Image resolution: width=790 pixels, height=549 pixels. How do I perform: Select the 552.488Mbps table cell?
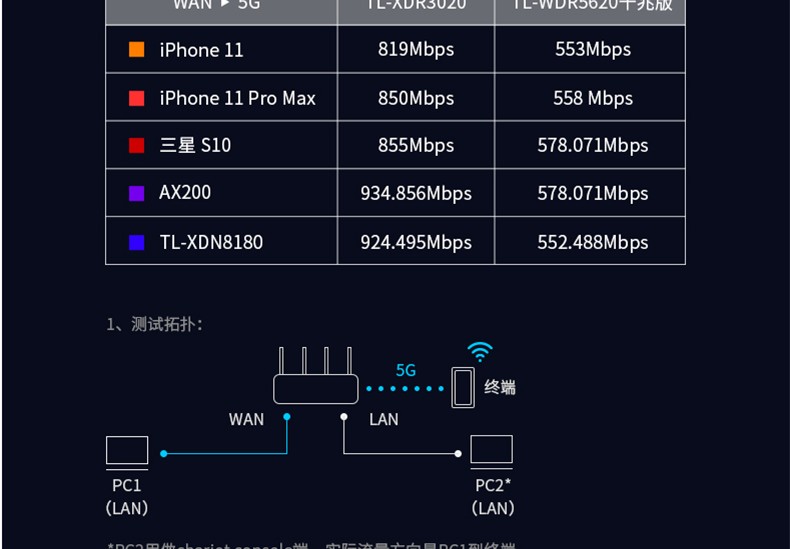coord(590,242)
